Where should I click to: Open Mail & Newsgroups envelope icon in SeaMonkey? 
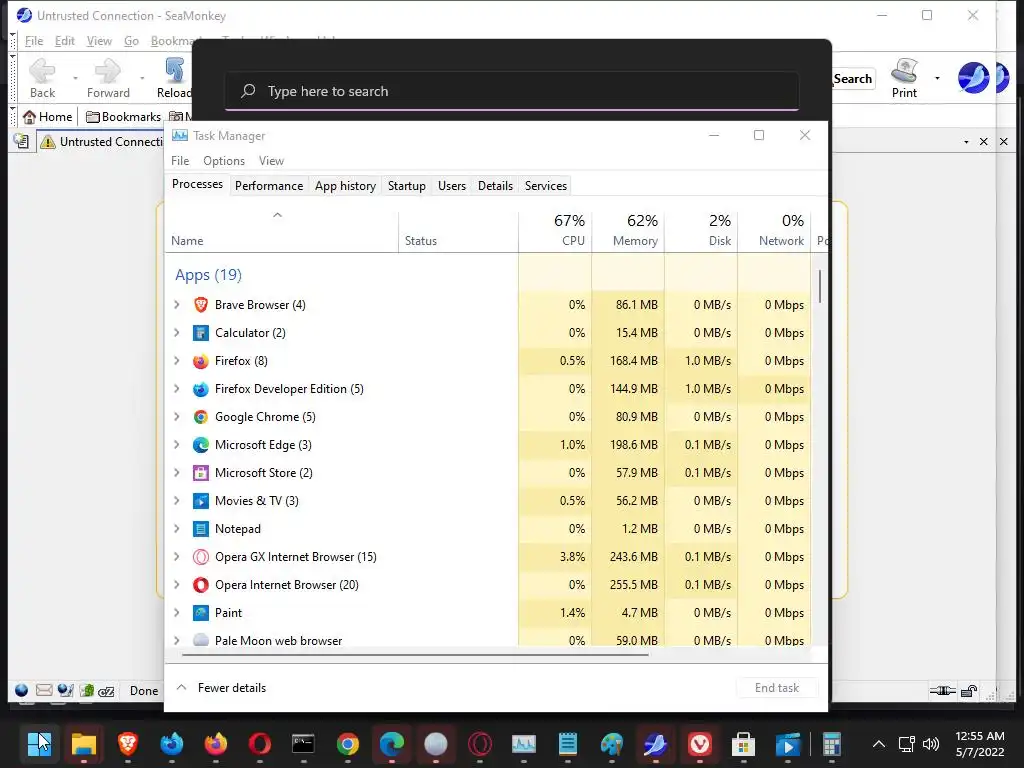[44, 690]
